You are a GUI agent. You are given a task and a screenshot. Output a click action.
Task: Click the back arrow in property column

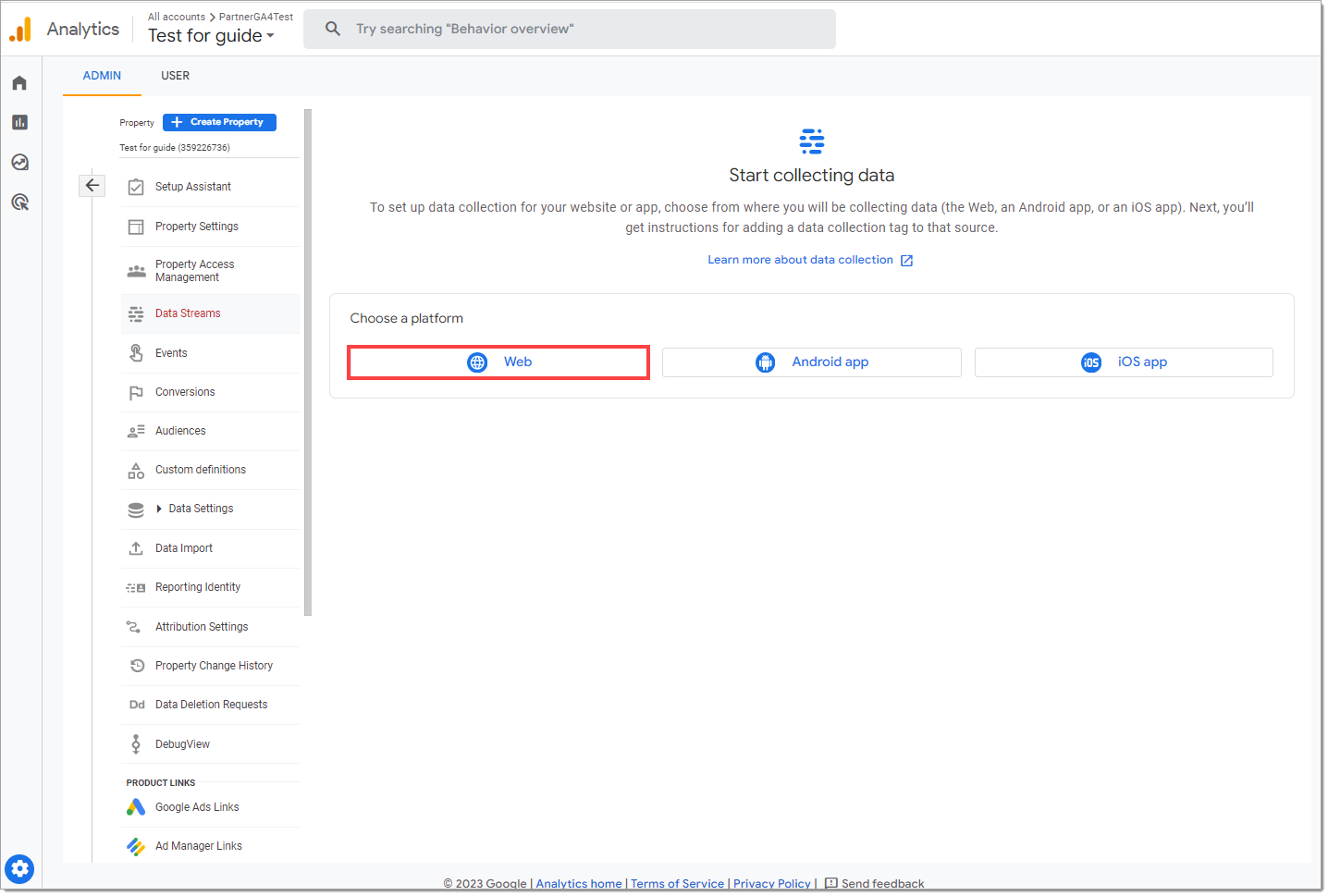click(92, 186)
